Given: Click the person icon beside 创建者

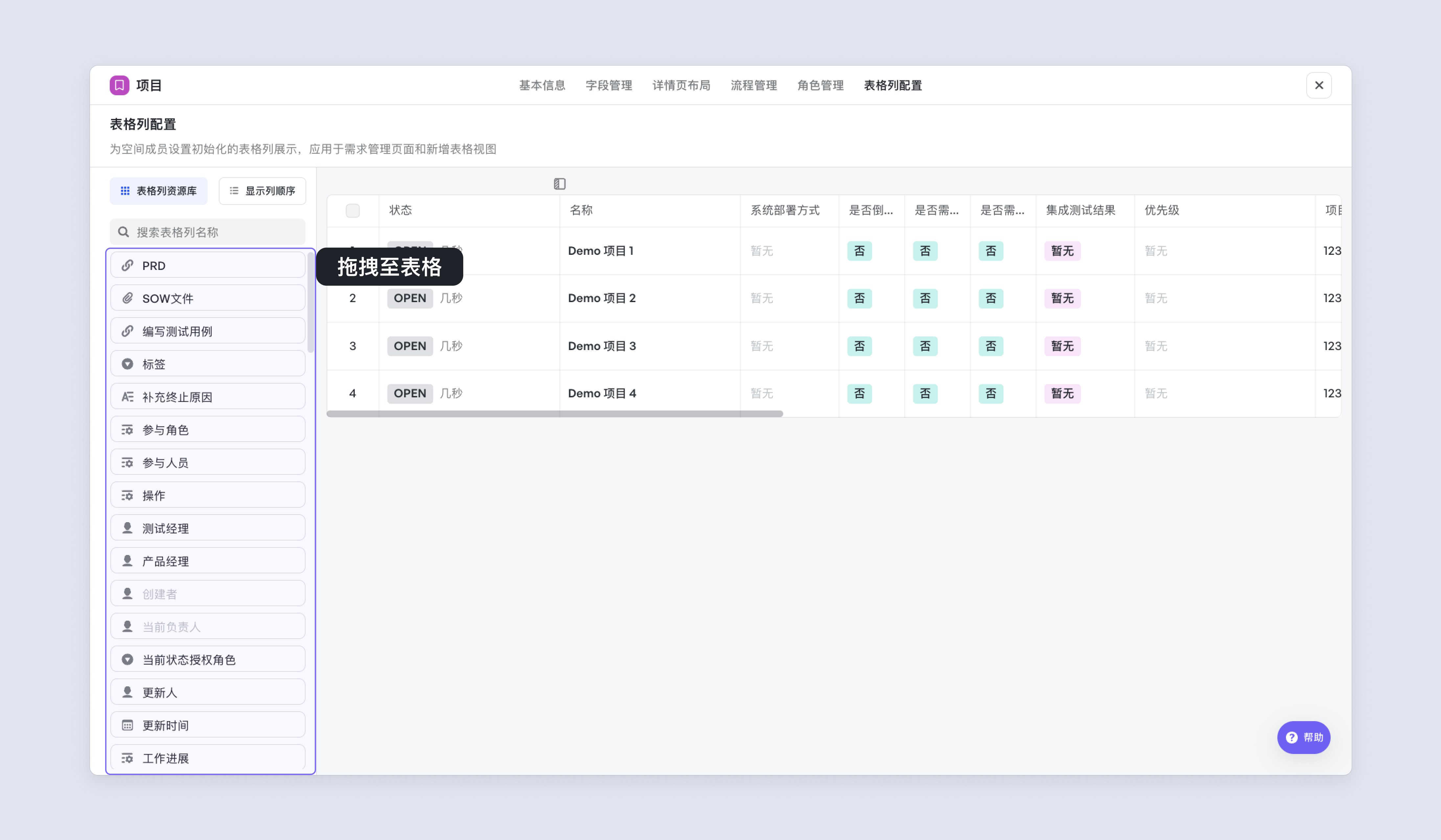Looking at the screenshot, I should [127, 594].
